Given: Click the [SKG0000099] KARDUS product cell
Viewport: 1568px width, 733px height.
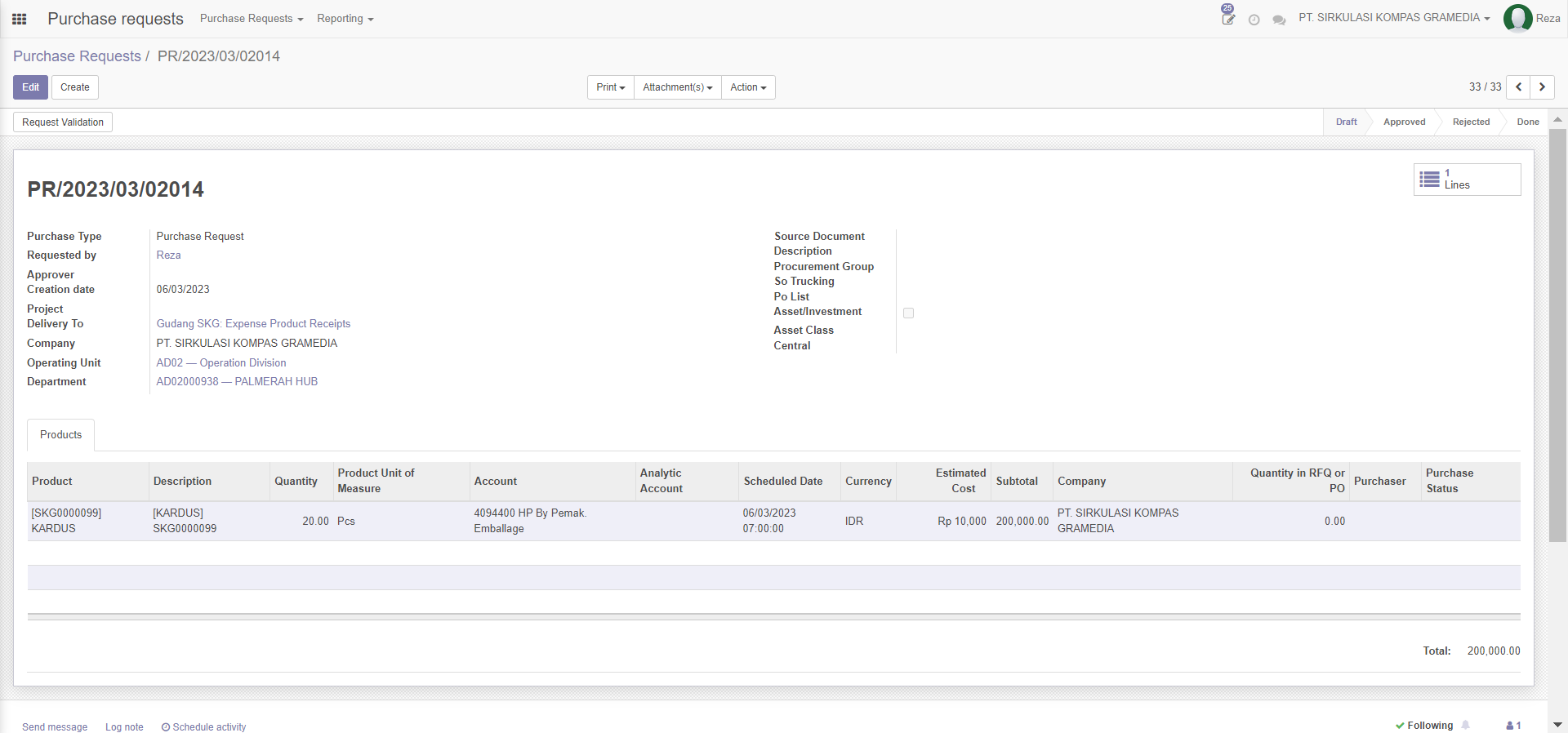Looking at the screenshot, I should point(88,521).
